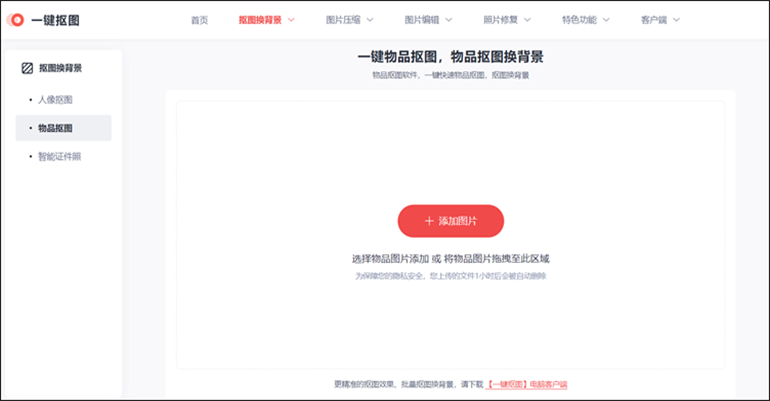Click the heading 一键物品抠图，物品抠图换背景
The image size is (770, 401).
pos(450,57)
